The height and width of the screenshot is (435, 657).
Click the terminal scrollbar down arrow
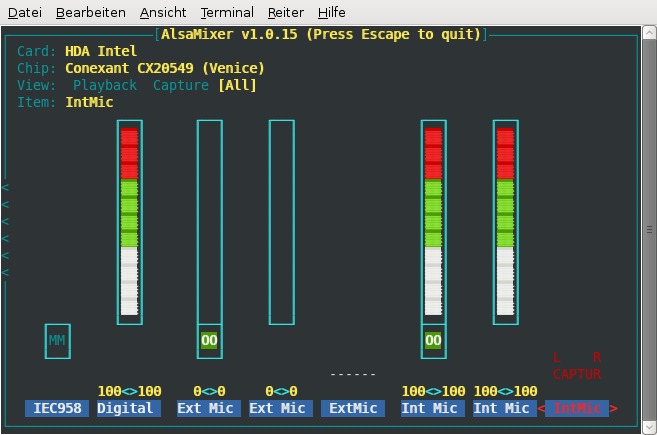tap(649, 427)
